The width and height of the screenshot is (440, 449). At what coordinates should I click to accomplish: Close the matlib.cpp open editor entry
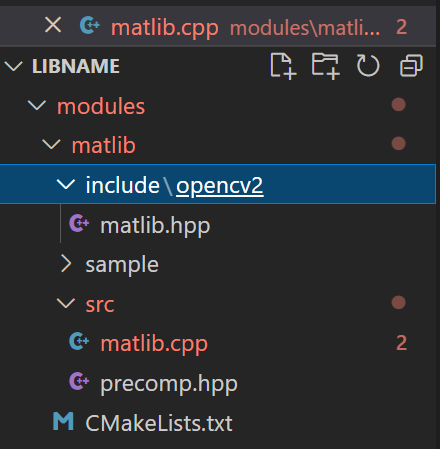pyautogui.click(x=53, y=25)
